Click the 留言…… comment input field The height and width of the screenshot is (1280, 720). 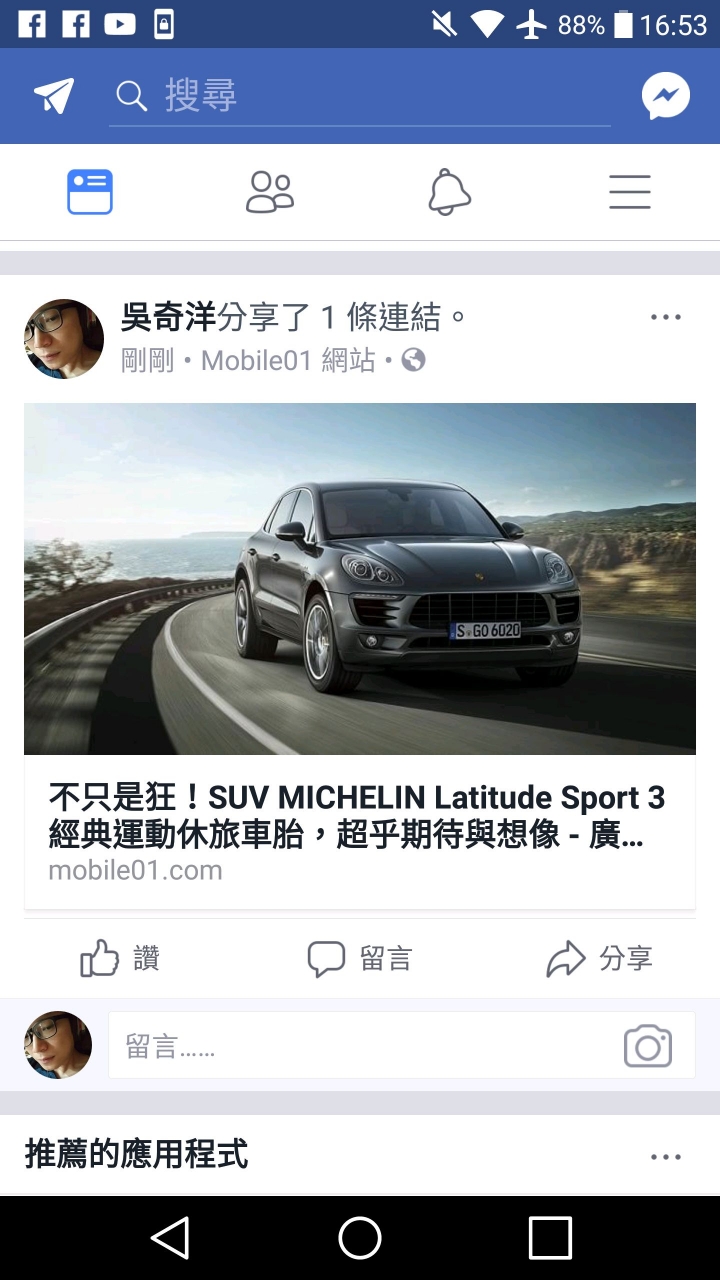click(402, 1046)
